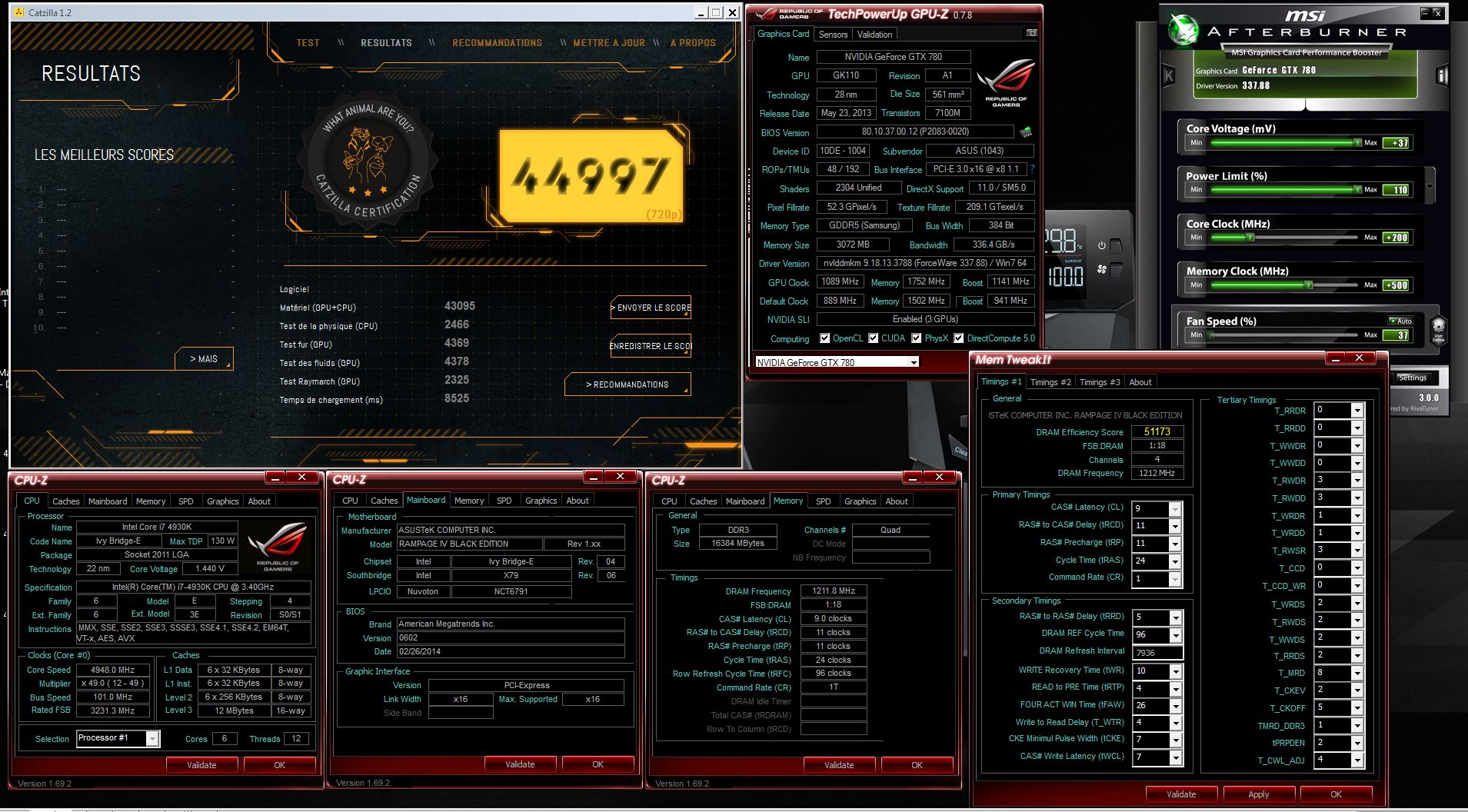
Task: Open Afterburner info panel with i button
Action: click(x=1442, y=75)
